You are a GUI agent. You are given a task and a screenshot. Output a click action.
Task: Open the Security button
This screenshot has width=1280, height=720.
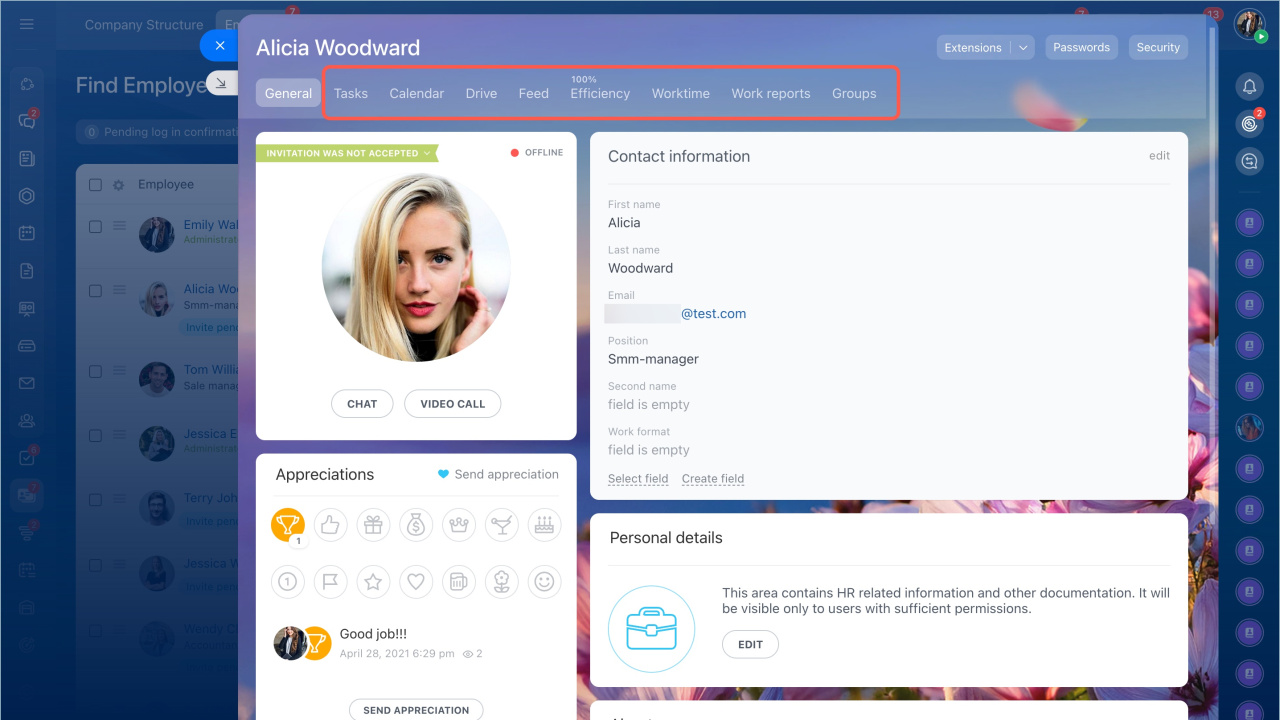[1158, 47]
